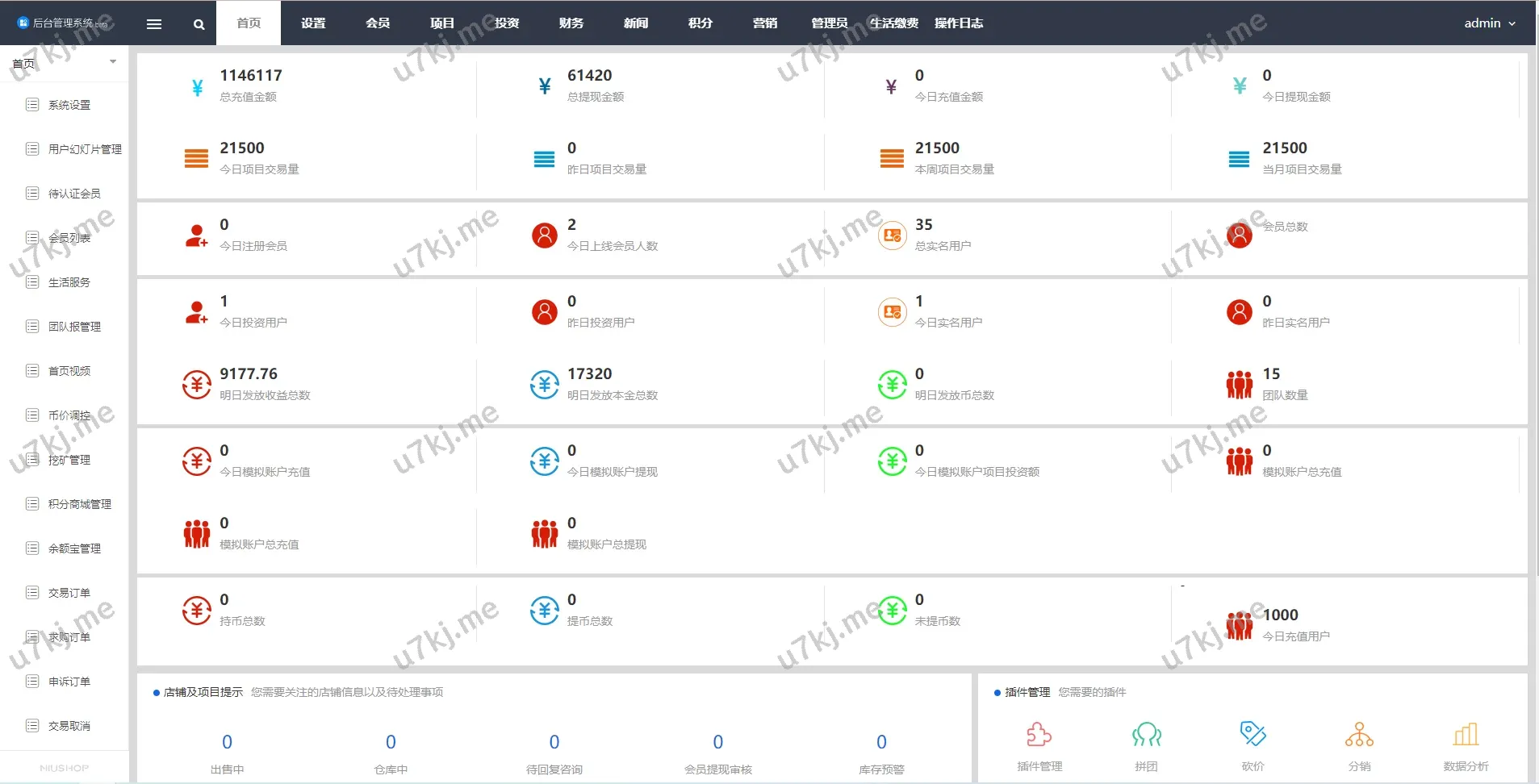This screenshot has height=784, width=1539.
Task: Open 系统设置 in the sidebar
Action: pyautogui.click(x=69, y=105)
